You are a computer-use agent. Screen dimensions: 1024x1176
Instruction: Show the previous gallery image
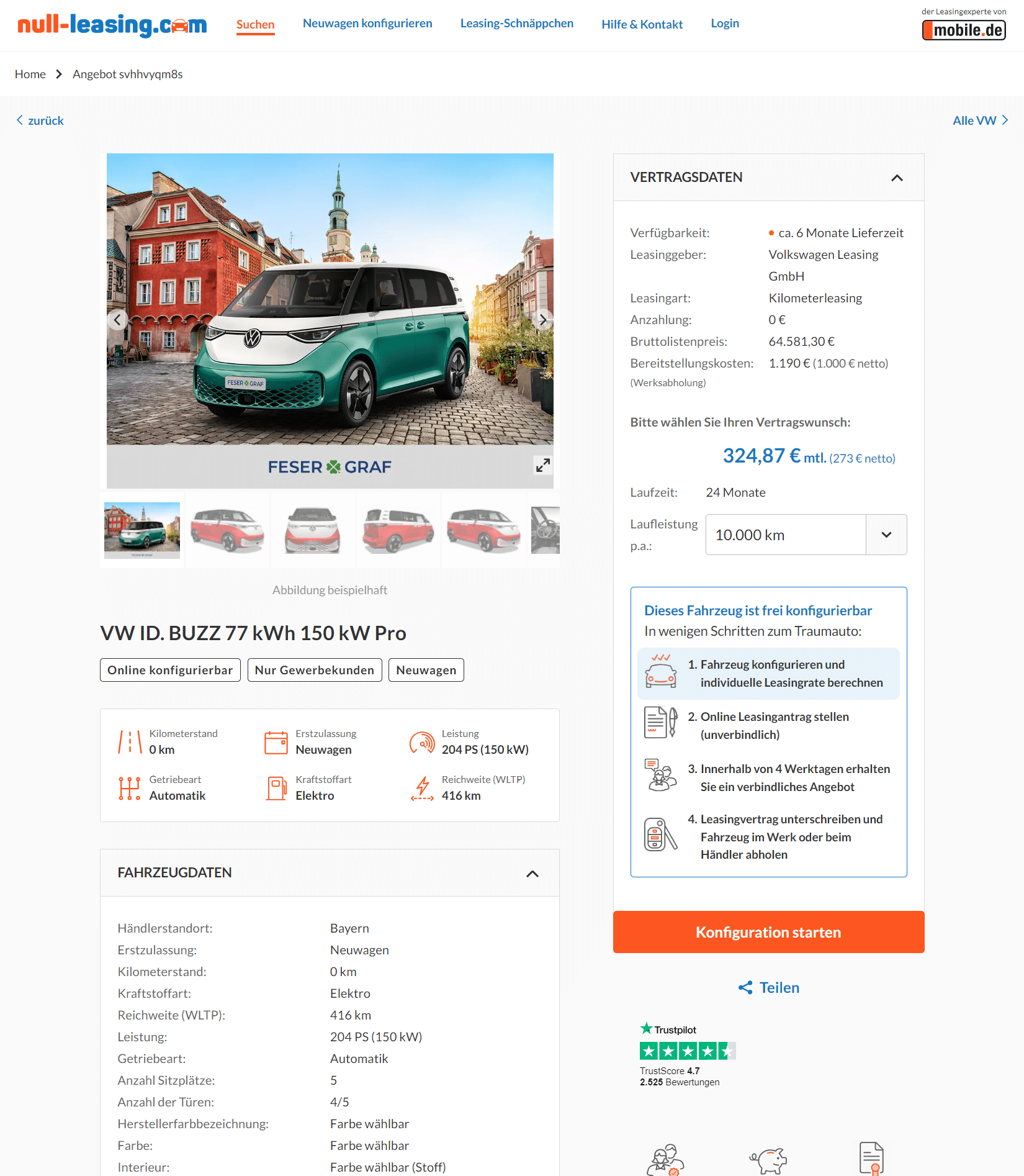(x=117, y=320)
